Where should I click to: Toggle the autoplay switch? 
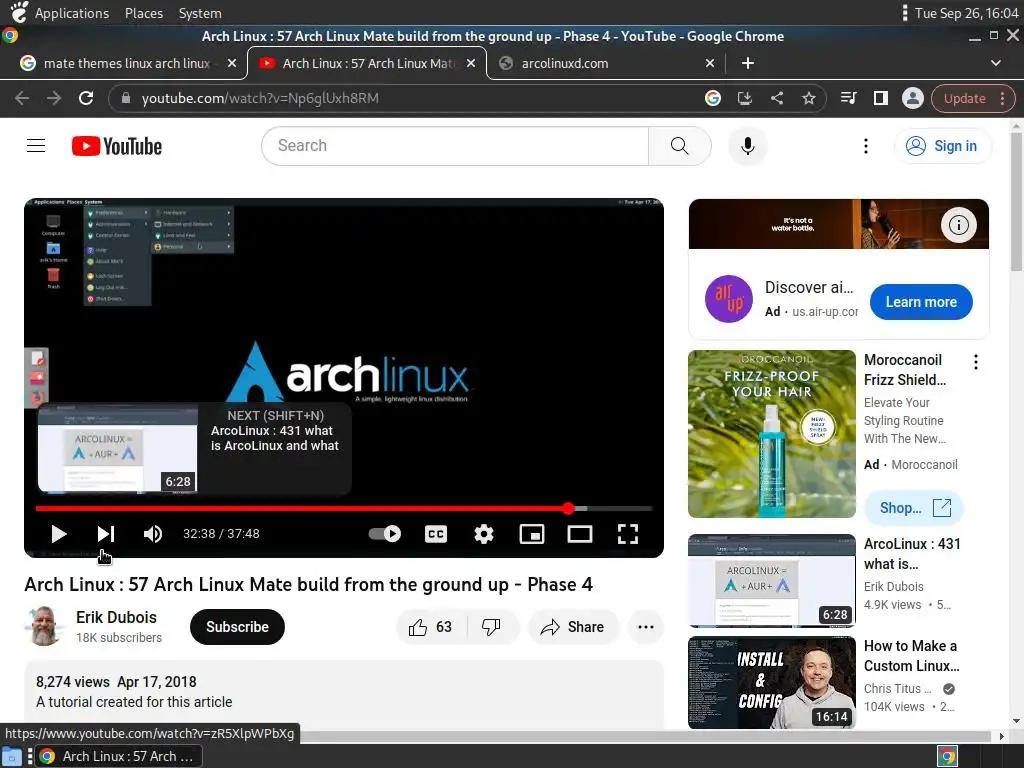(x=385, y=534)
